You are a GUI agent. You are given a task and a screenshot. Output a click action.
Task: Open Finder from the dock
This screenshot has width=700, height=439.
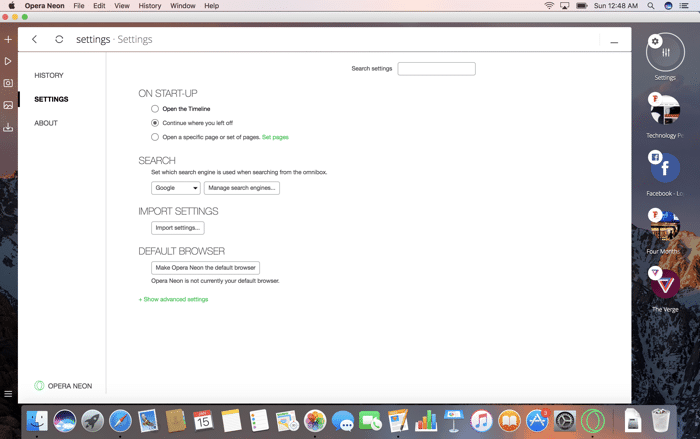coord(37,421)
